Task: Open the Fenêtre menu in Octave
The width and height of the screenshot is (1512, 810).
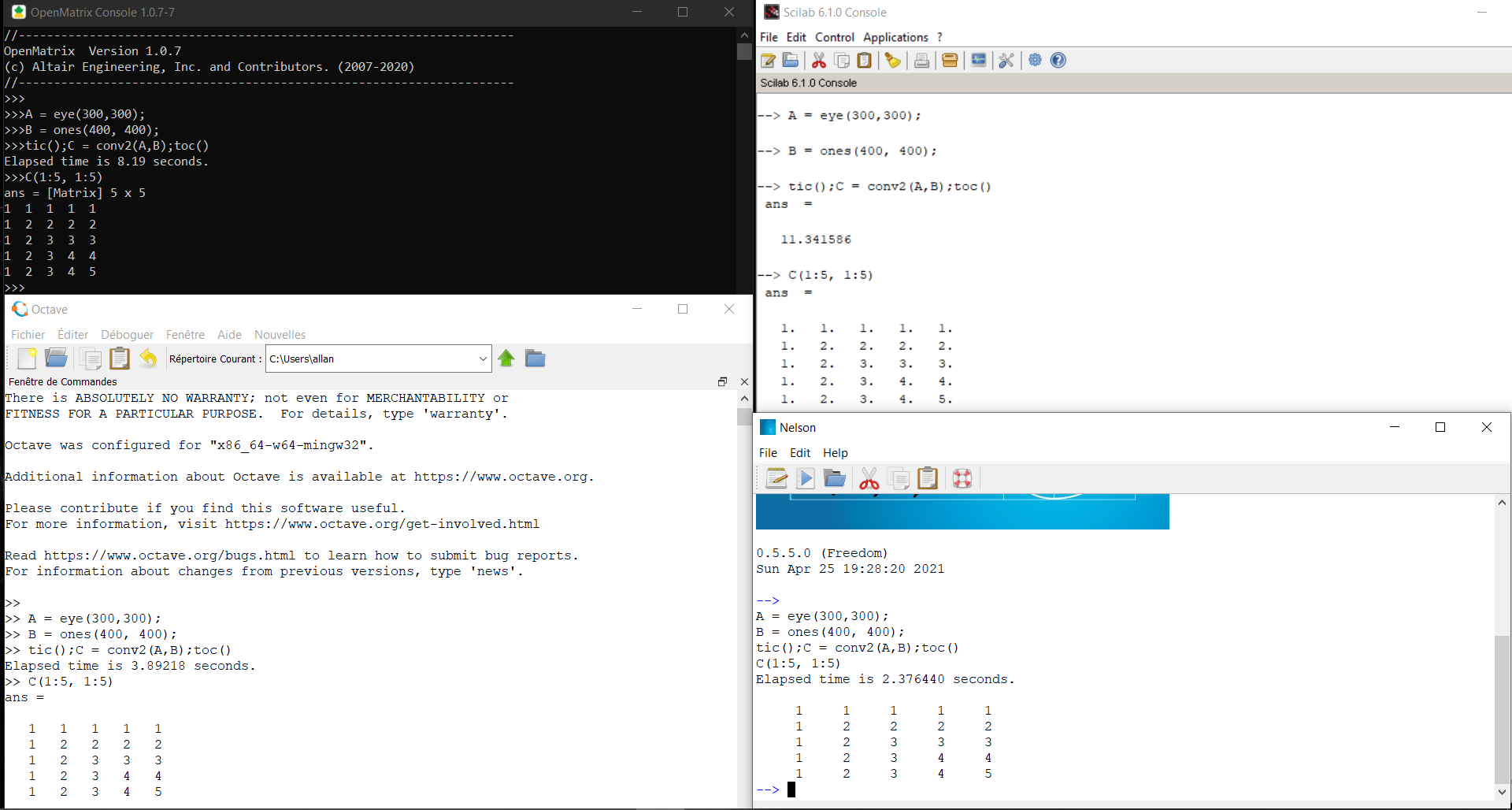Action: 185,335
